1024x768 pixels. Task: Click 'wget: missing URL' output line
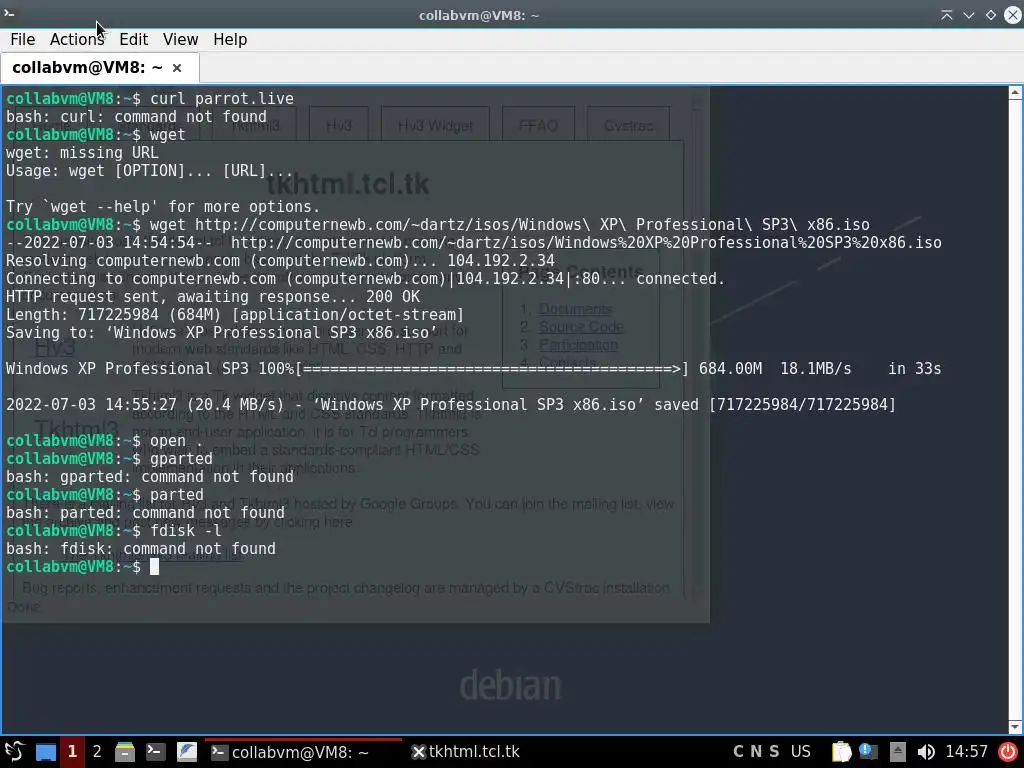[82, 153]
